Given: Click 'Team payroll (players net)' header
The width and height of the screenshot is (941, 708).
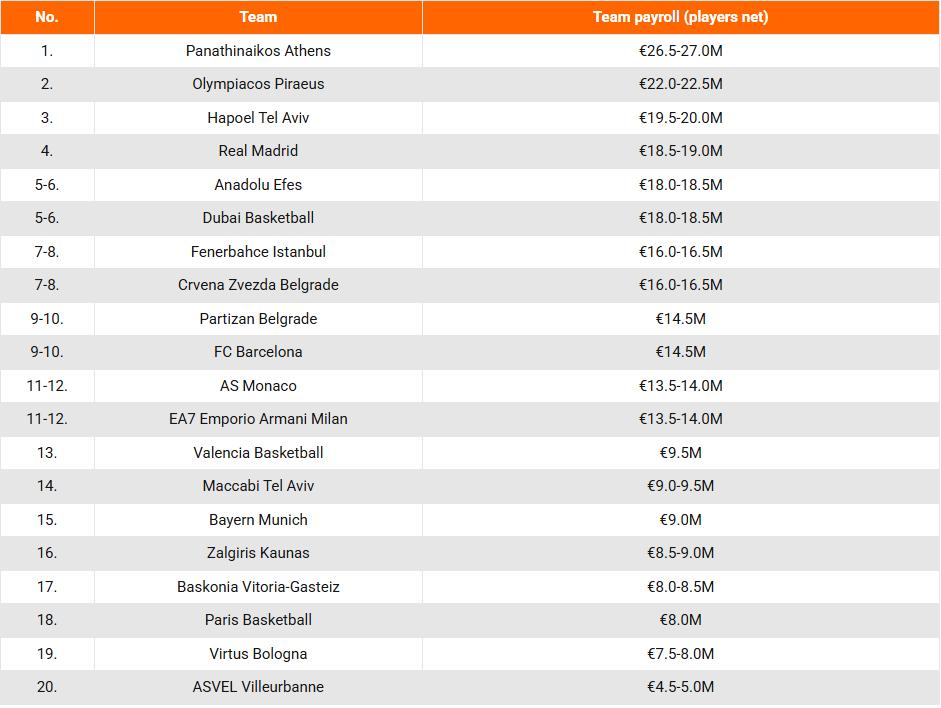Looking at the screenshot, I should [x=680, y=17].
